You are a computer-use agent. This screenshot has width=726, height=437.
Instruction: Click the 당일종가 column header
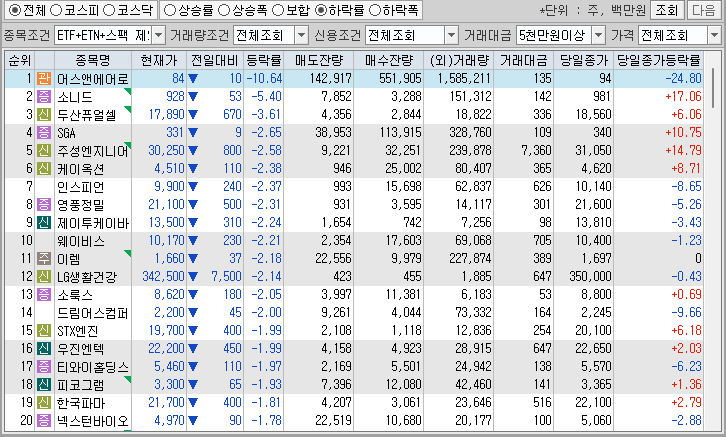584,60
